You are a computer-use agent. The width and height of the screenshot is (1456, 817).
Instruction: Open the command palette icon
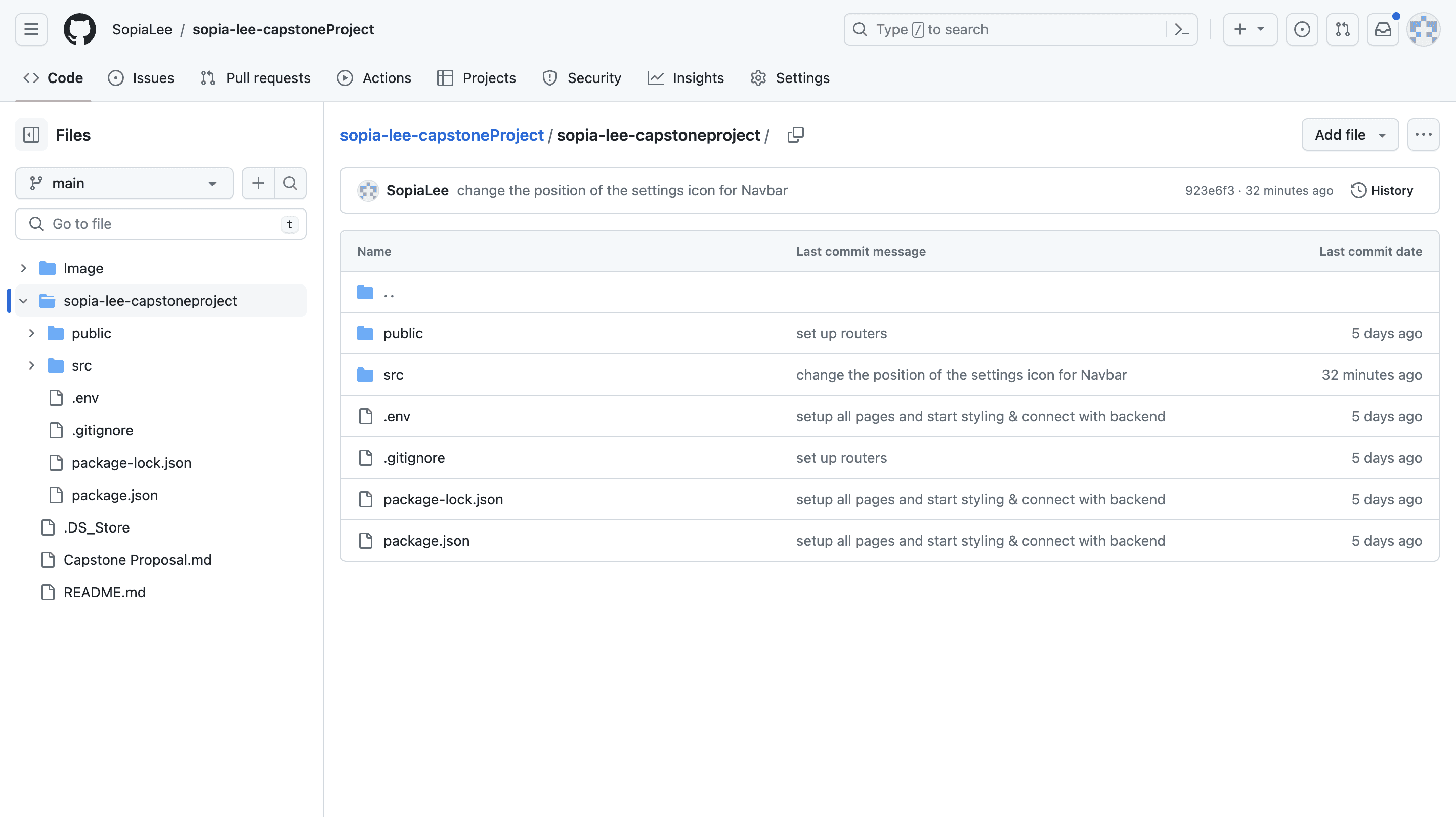1181,29
